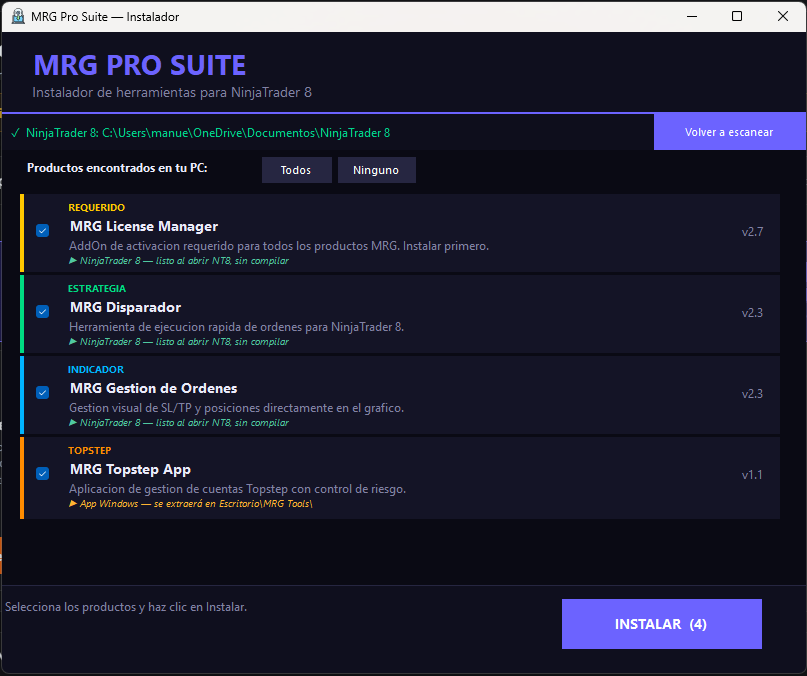Image resolution: width=807 pixels, height=676 pixels.
Task: Close the MRG Pro Suite installer
Action: (x=783, y=16)
